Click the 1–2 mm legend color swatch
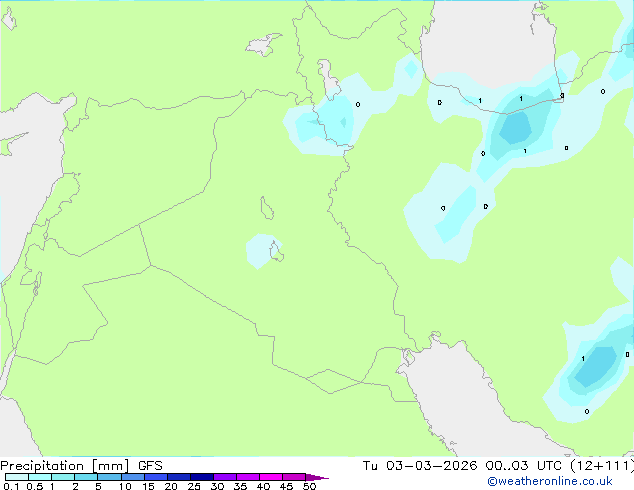Viewport: 634px width, 490px height. click(63, 477)
